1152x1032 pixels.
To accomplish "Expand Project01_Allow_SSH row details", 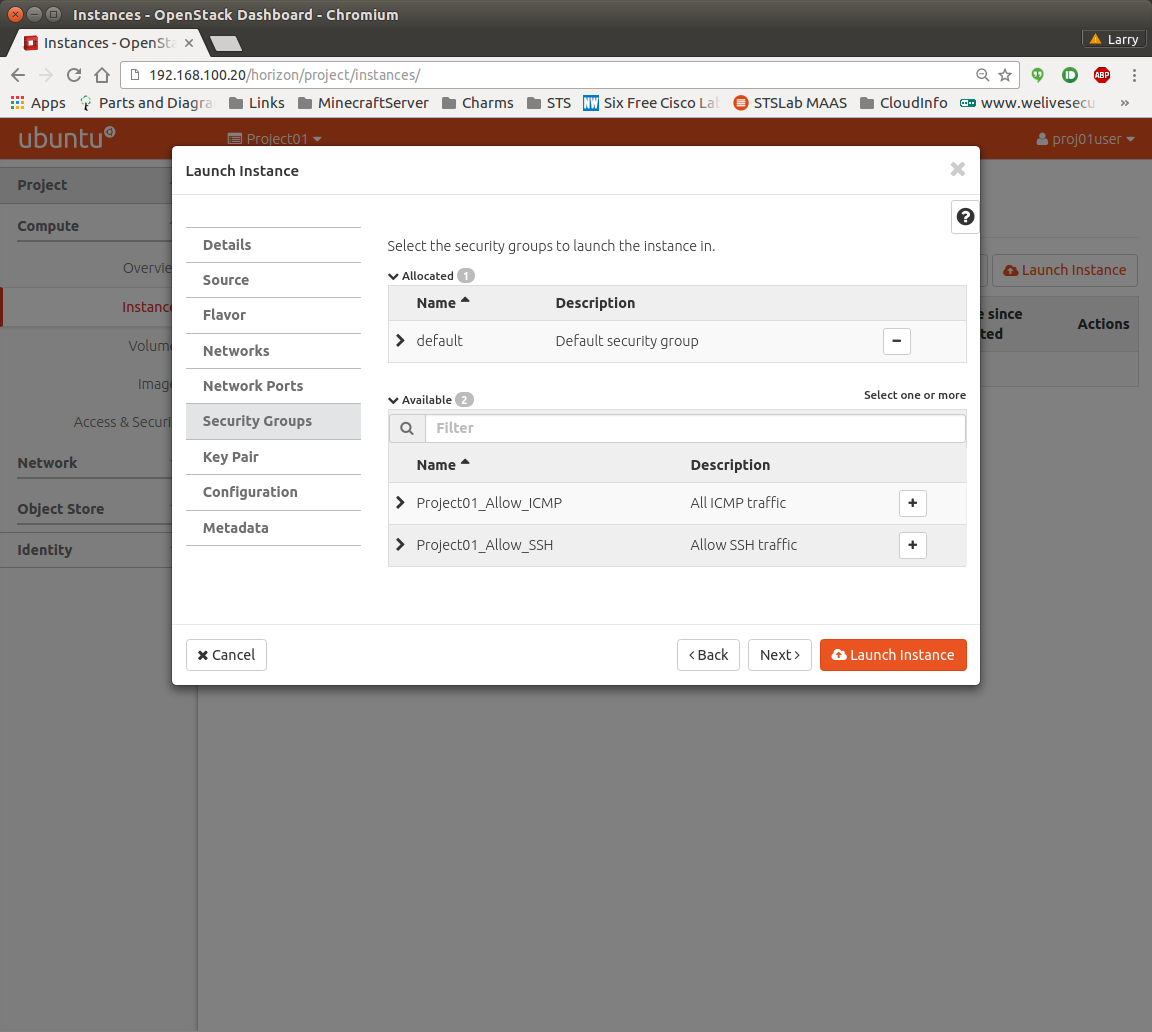I will (x=401, y=545).
